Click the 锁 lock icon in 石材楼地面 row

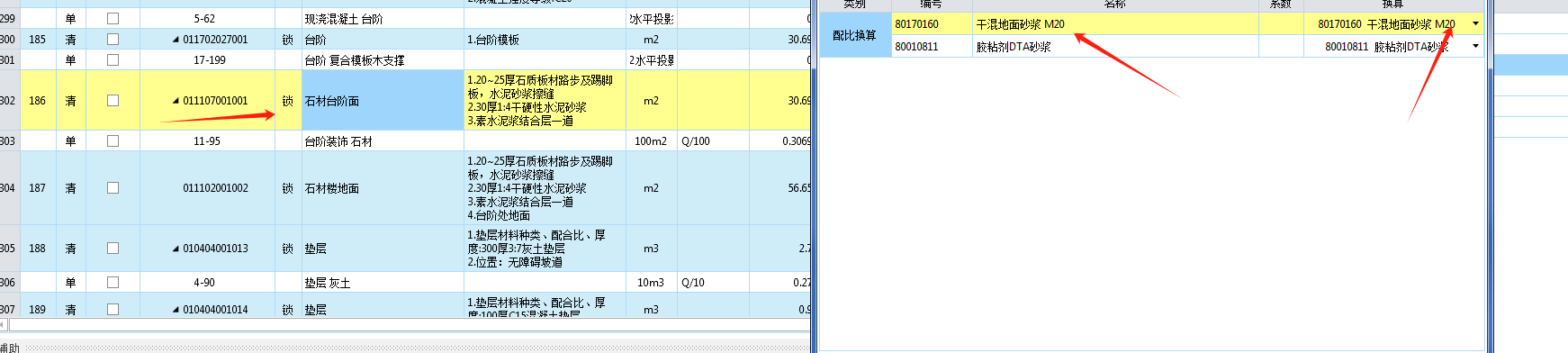click(x=287, y=188)
